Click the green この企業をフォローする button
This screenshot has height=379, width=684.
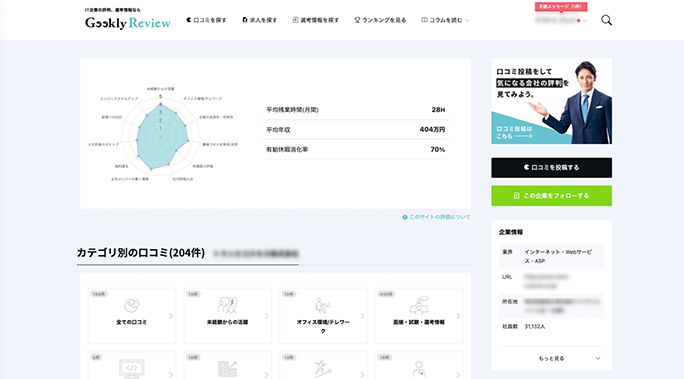point(551,196)
